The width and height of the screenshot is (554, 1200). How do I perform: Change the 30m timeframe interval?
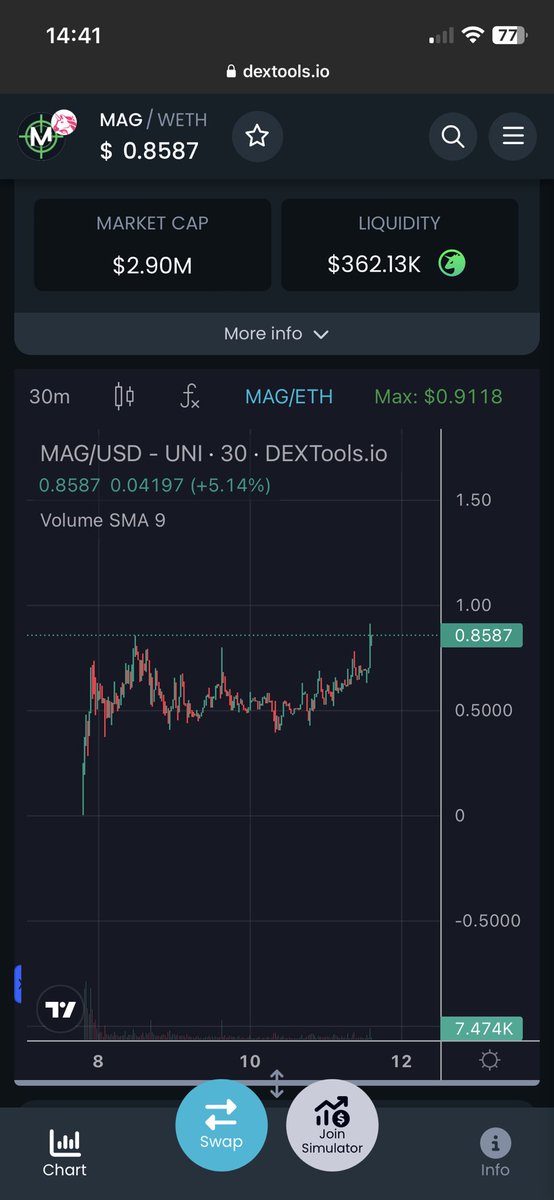point(50,396)
